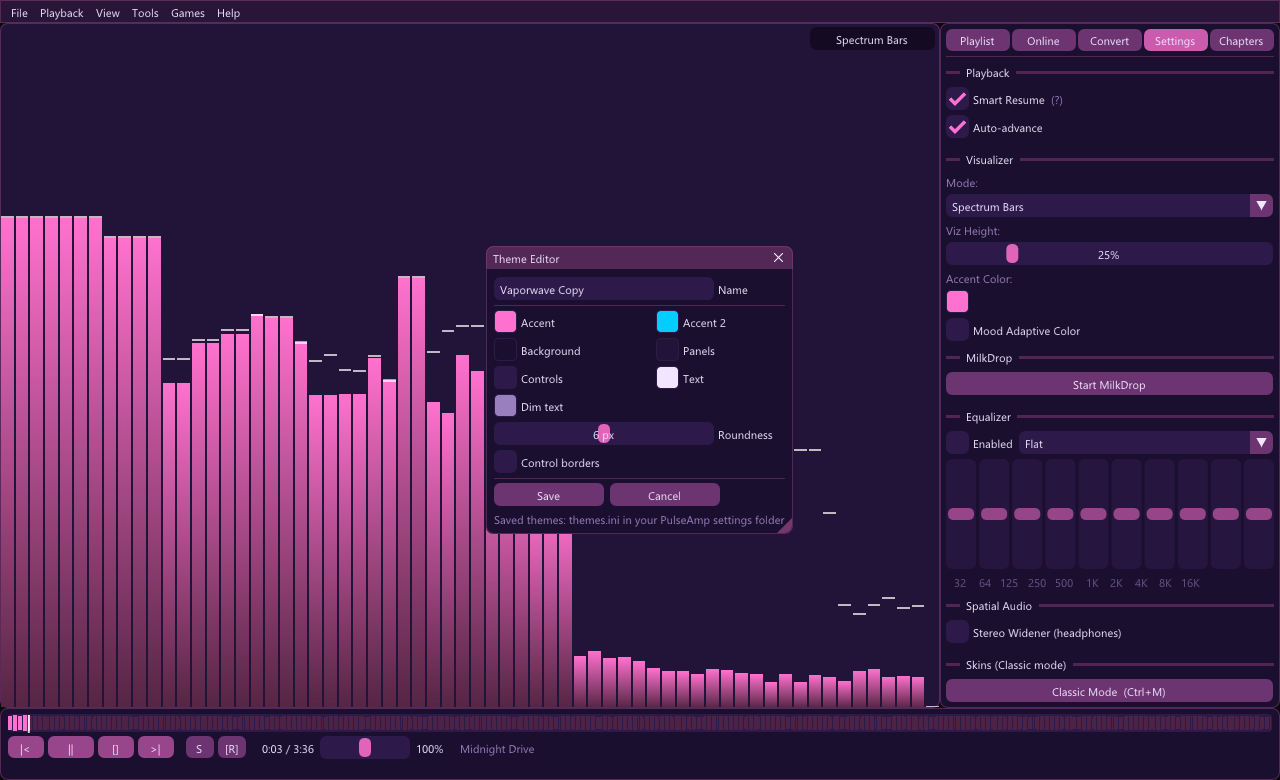Click the [R] button in transport bar
This screenshot has height=780, width=1280.
(x=232, y=748)
